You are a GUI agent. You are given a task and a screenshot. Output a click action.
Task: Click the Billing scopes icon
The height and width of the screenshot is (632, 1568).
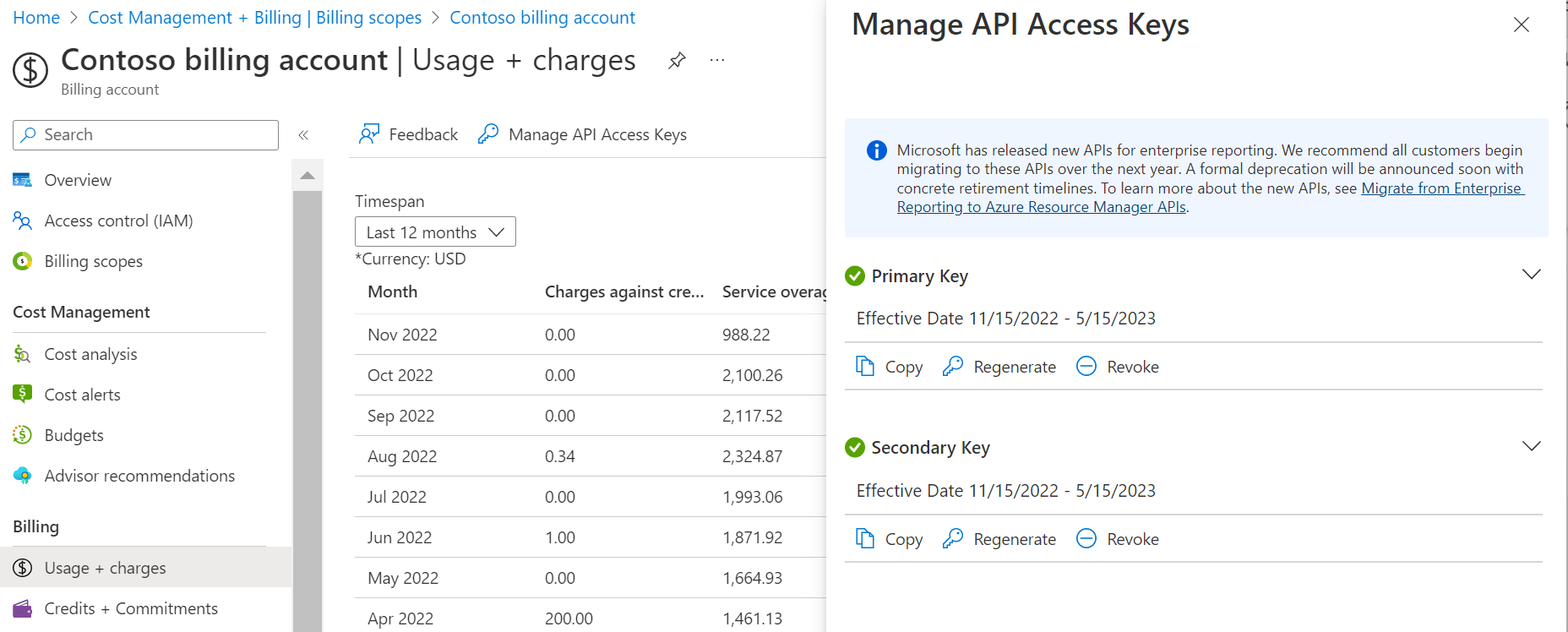pyautogui.click(x=23, y=261)
